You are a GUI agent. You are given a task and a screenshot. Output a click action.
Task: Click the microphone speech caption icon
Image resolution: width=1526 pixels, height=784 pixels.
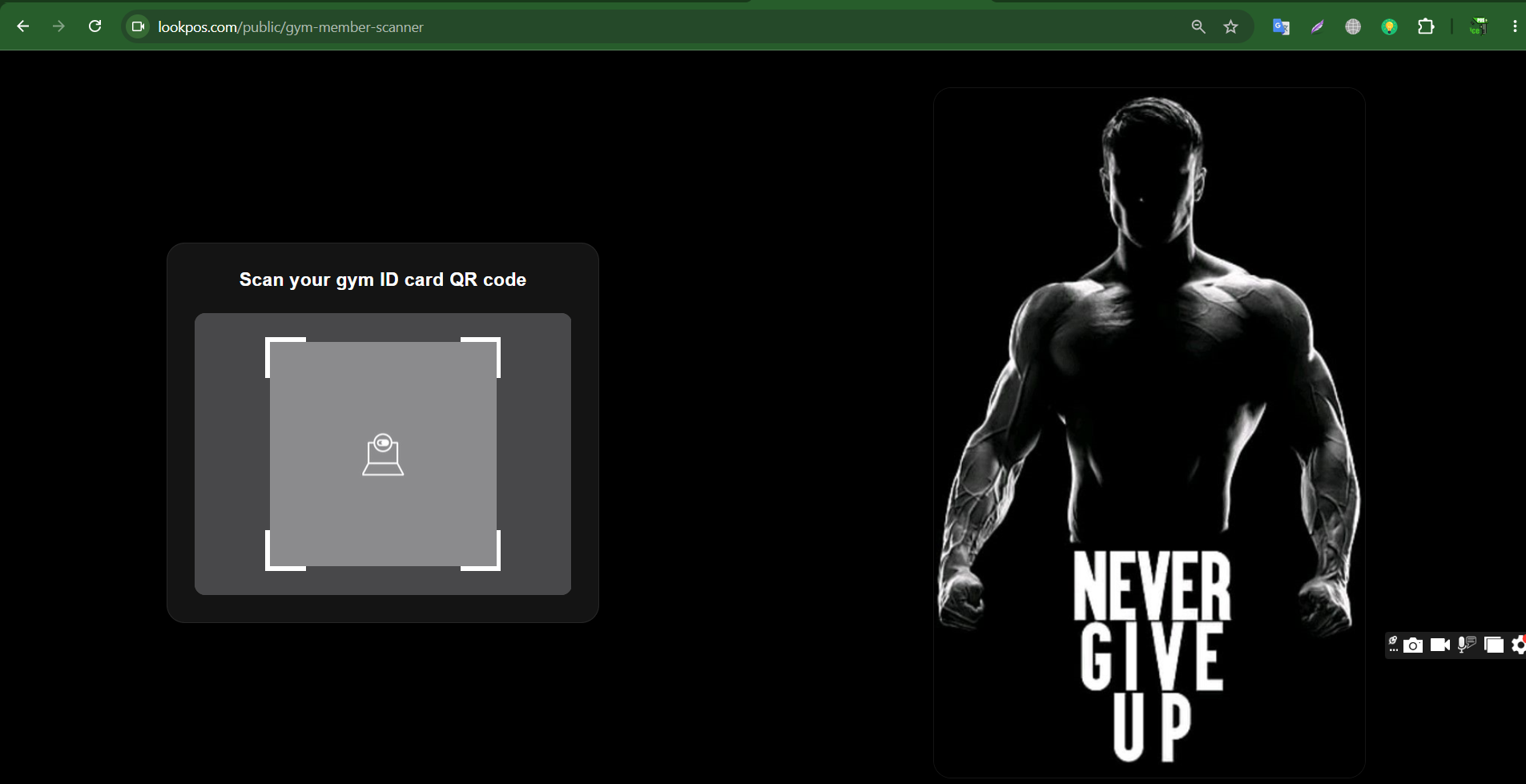1467,645
